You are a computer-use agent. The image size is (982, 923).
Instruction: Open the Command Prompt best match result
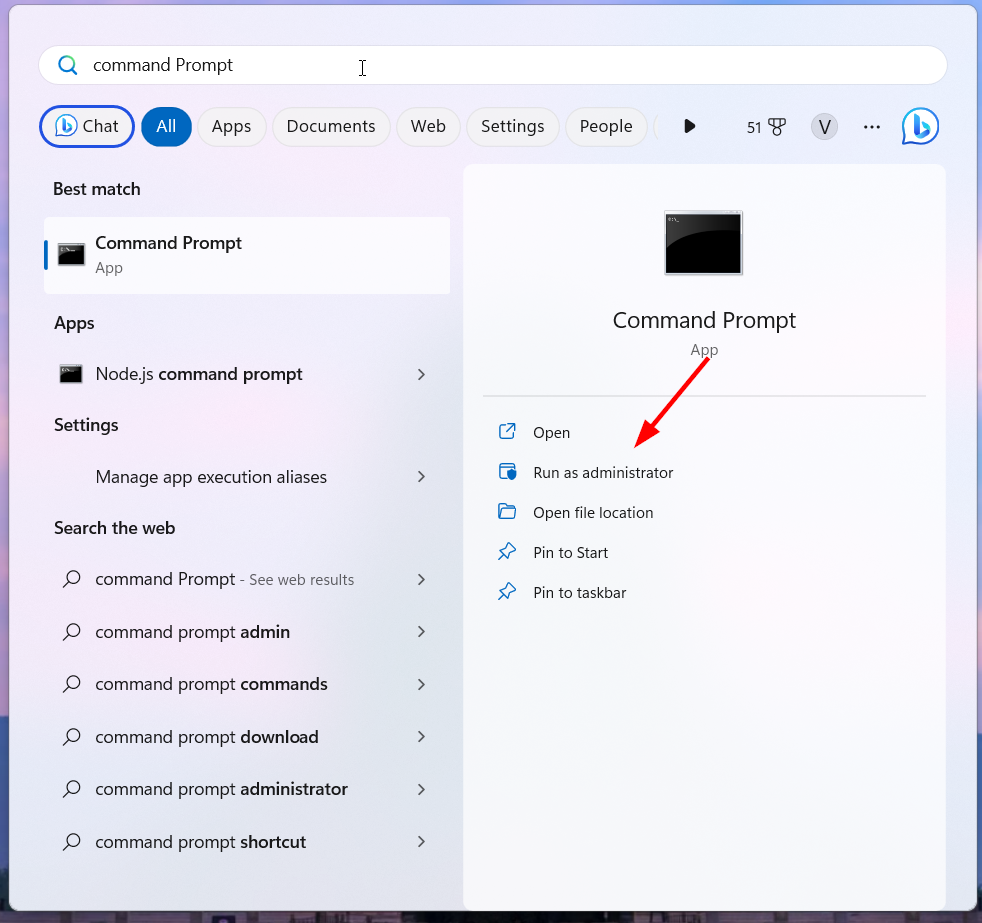[x=247, y=255]
